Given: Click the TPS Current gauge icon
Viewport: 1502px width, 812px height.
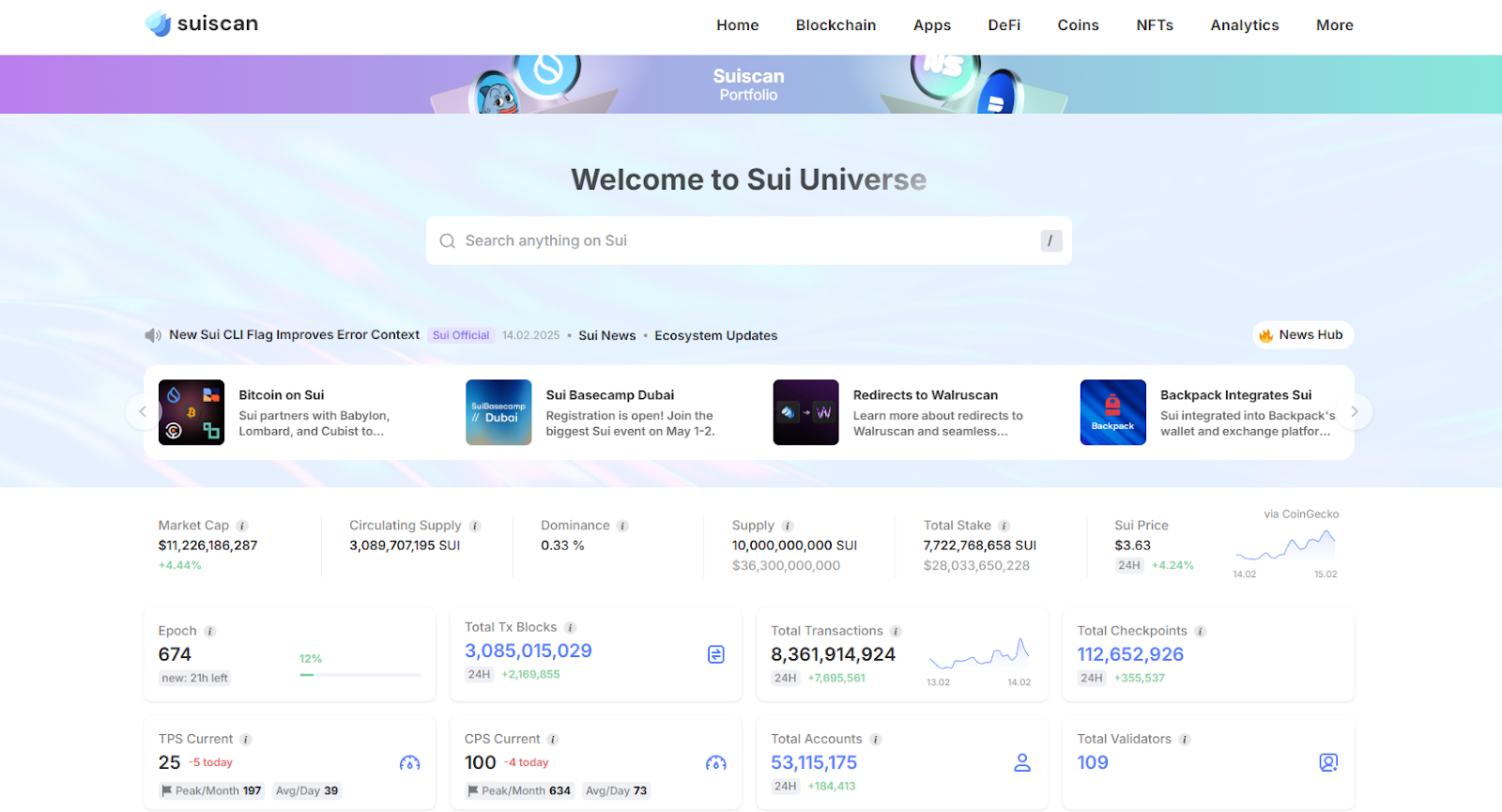Looking at the screenshot, I should coord(409,763).
